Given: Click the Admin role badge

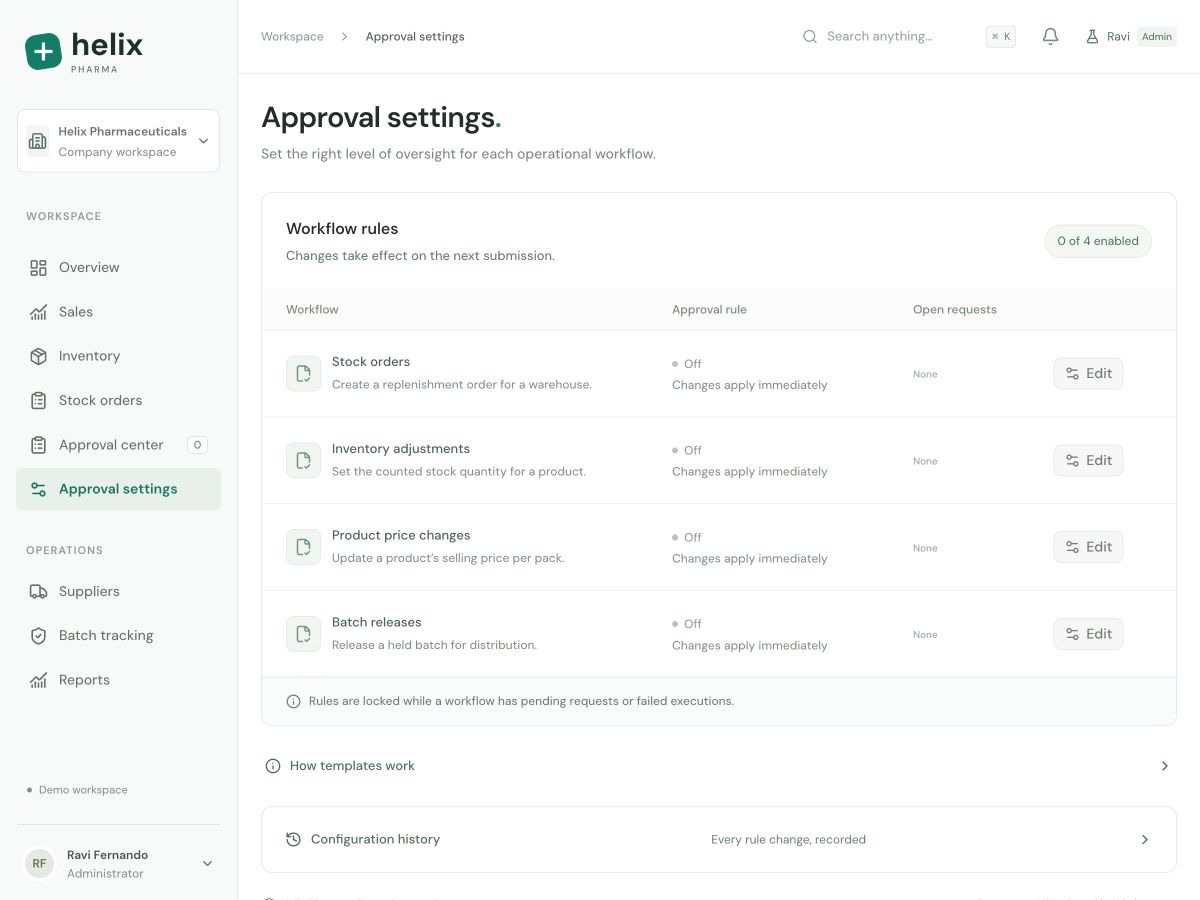Looking at the screenshot, I should (1157, 37).
